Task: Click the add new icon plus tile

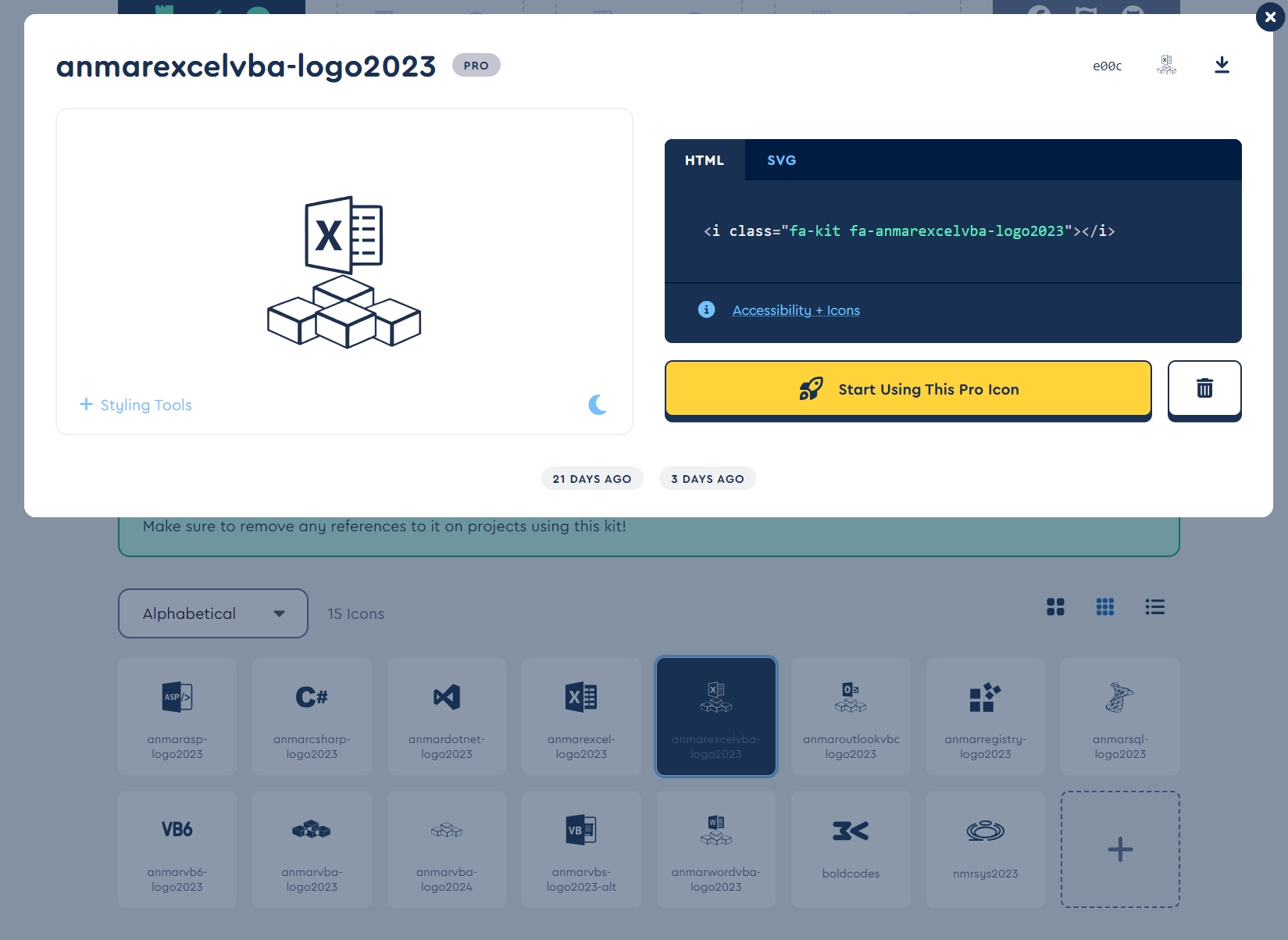Action: click(x=1119, y=849)
